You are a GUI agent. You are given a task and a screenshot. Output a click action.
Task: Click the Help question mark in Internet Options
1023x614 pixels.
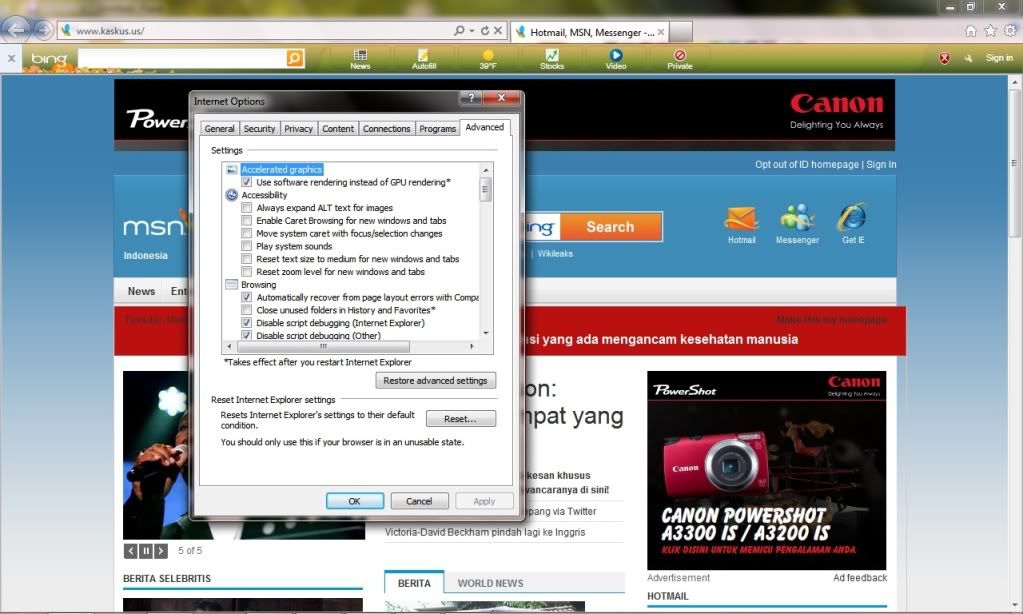click(x=471, y=98)
